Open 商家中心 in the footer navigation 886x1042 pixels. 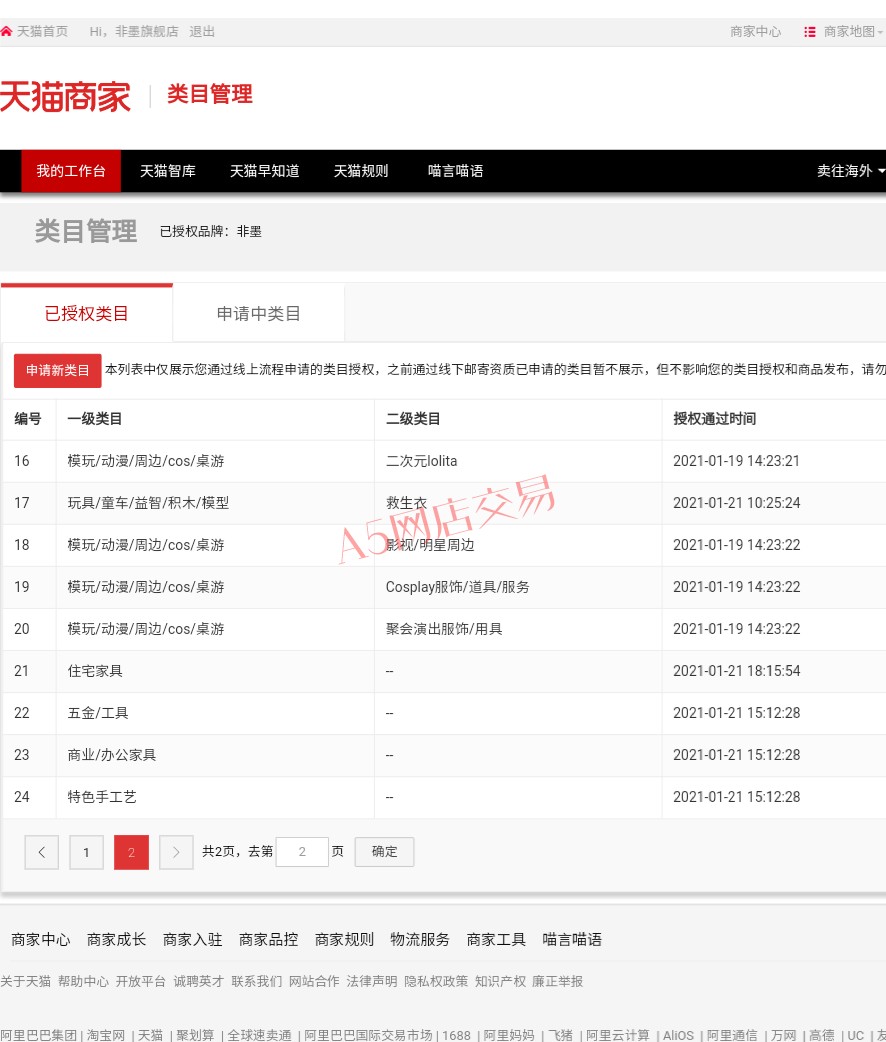coord(41,939)
